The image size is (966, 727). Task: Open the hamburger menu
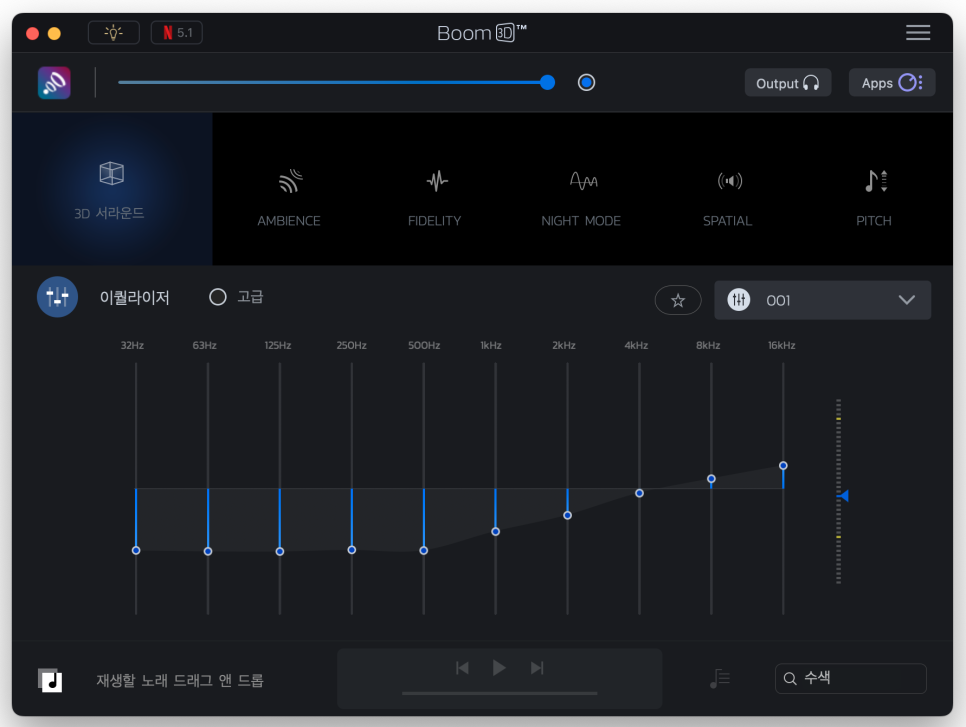(x=917, y=33)
